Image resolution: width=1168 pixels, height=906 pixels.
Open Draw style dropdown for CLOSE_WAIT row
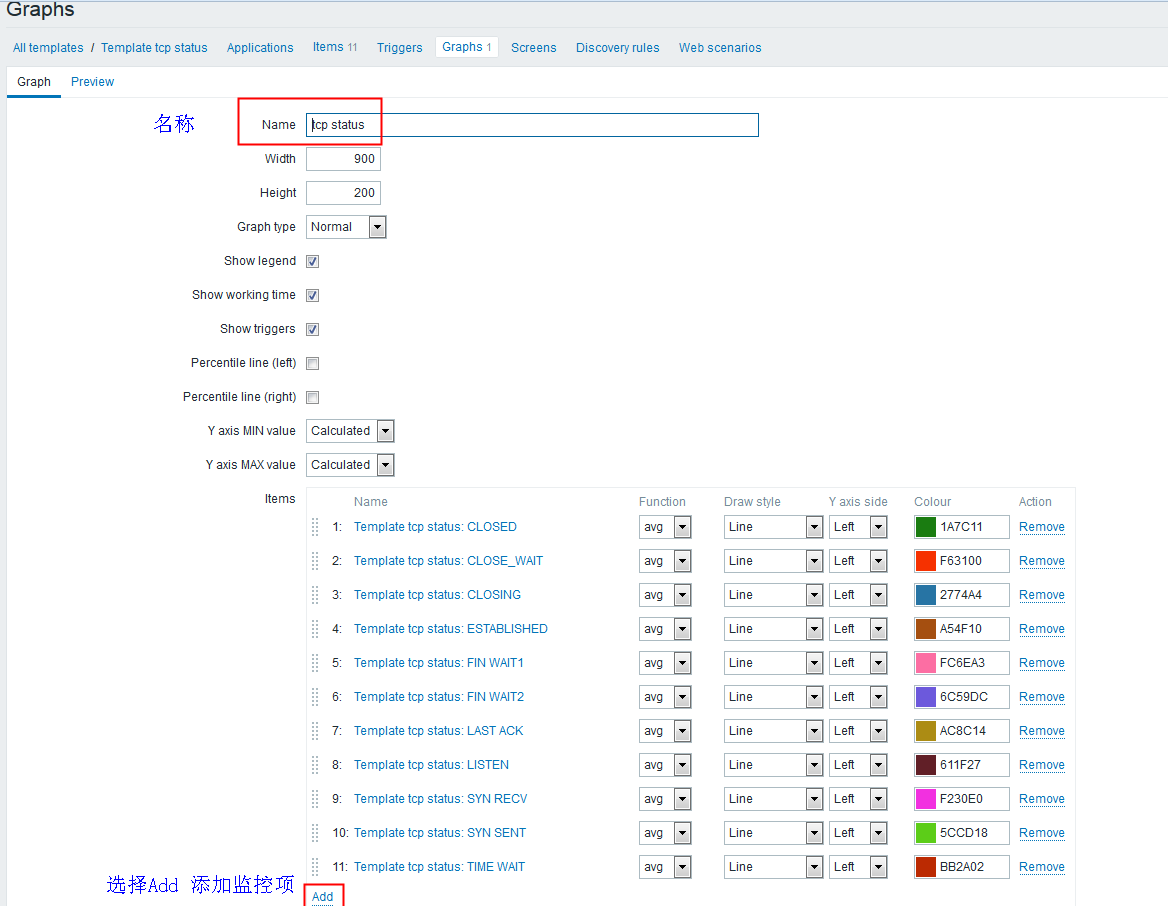coord(773,561)
